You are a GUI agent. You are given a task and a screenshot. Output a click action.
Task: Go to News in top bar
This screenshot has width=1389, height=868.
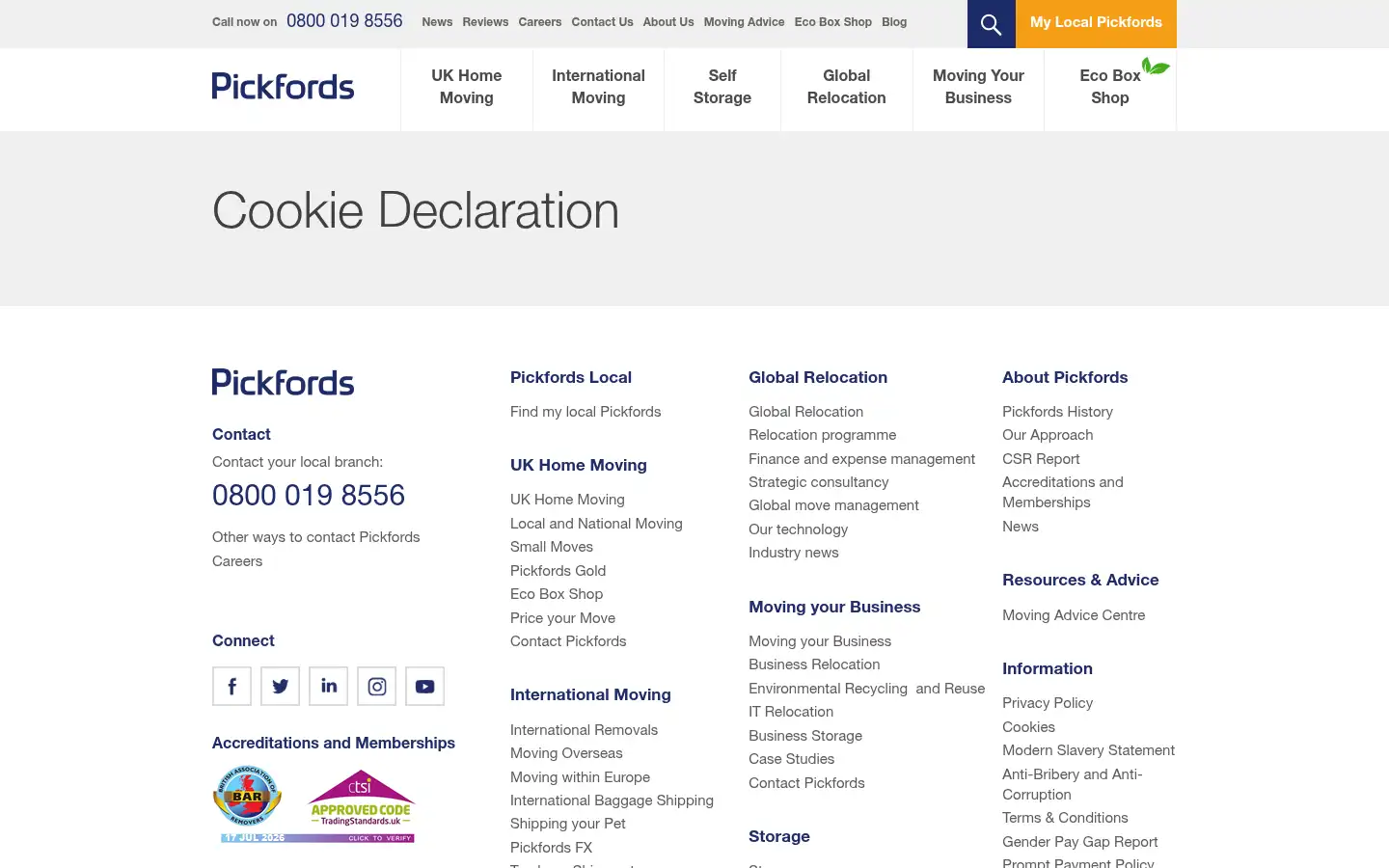coord(437,22)
